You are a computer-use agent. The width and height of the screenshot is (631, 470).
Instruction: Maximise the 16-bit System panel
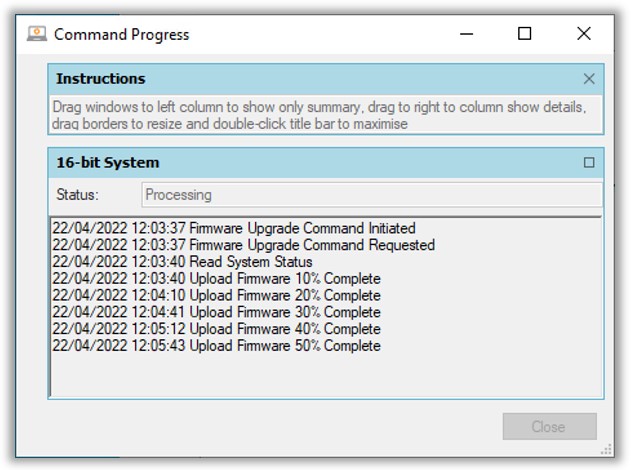pyautogui.click(x=589, y=163)
